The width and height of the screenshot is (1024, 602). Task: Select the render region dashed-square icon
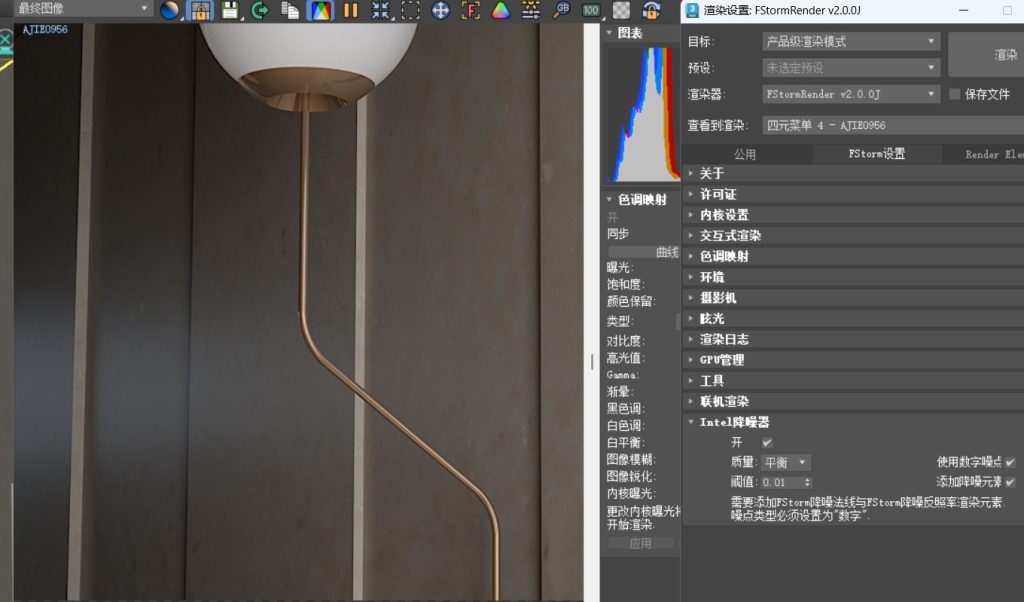tap(410, 10)
